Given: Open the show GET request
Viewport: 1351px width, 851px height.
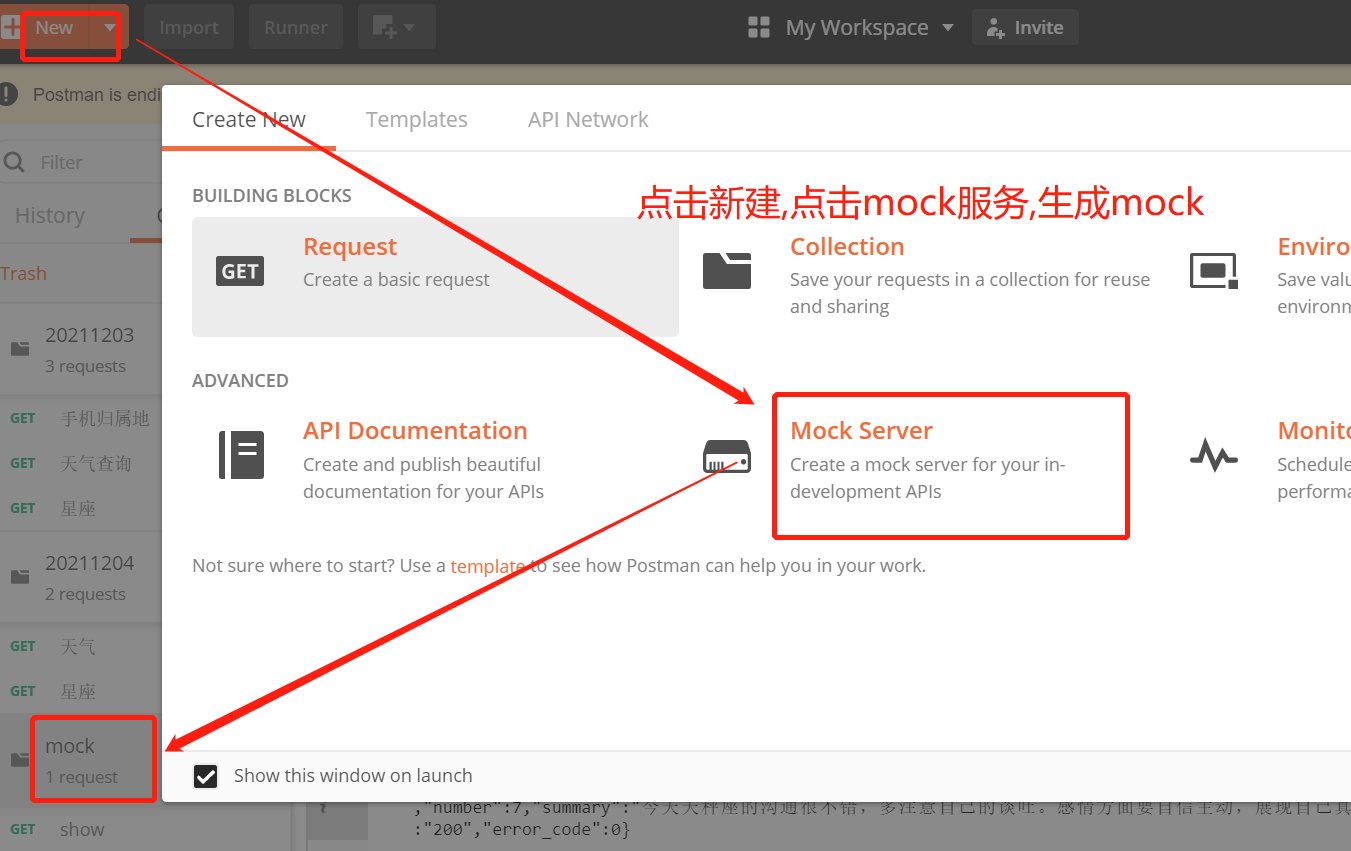Looking at the screenshot, I should (x=82, y=829).
